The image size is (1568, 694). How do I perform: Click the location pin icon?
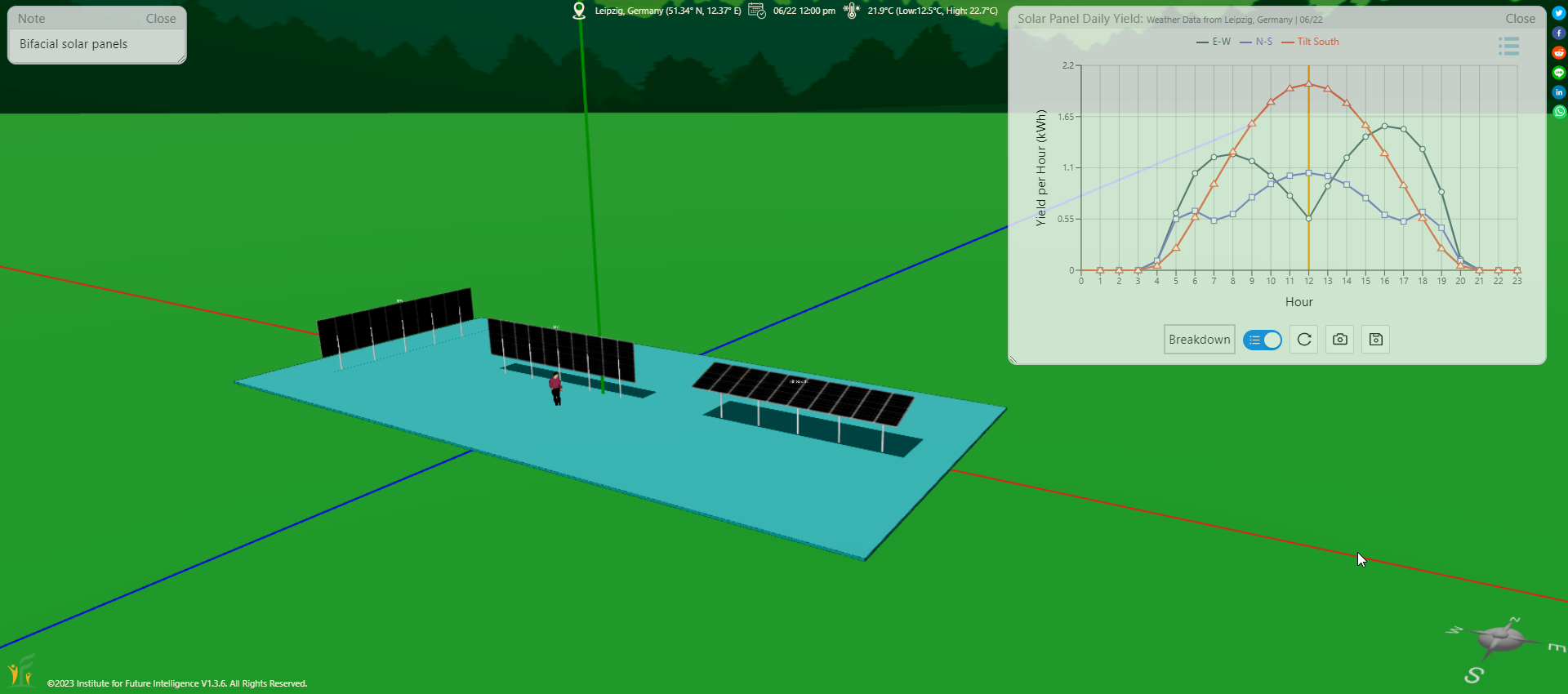[x=579, y=11]
